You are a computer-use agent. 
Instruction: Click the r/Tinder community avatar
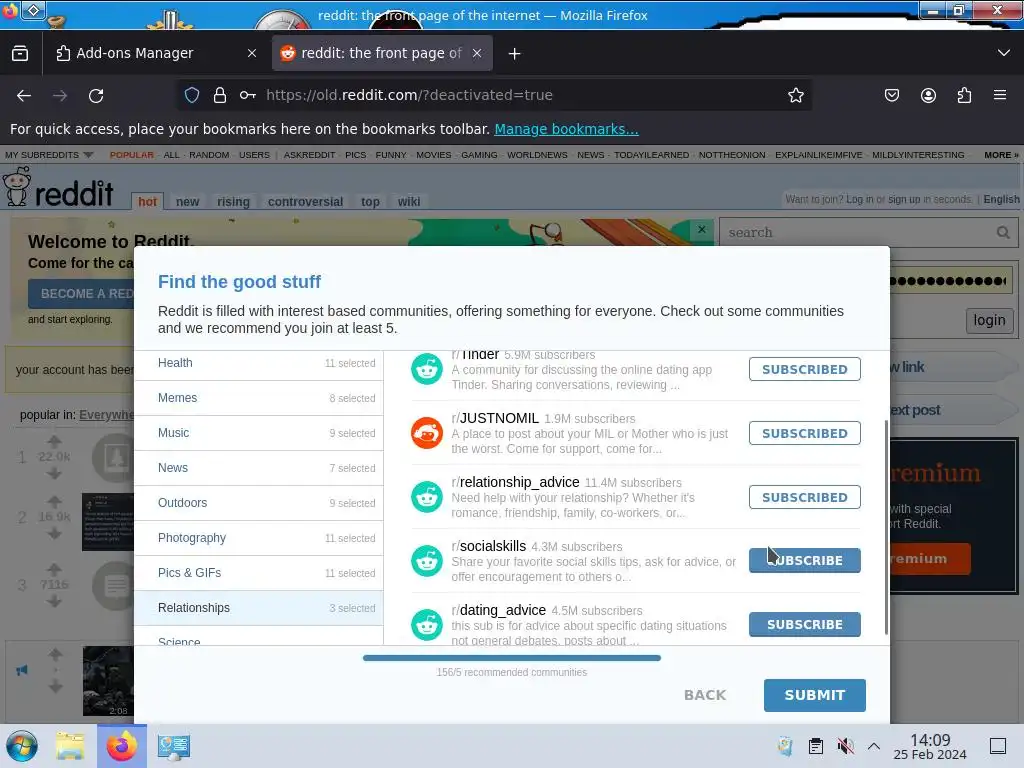pyautogui.click(x=426, y=370)
